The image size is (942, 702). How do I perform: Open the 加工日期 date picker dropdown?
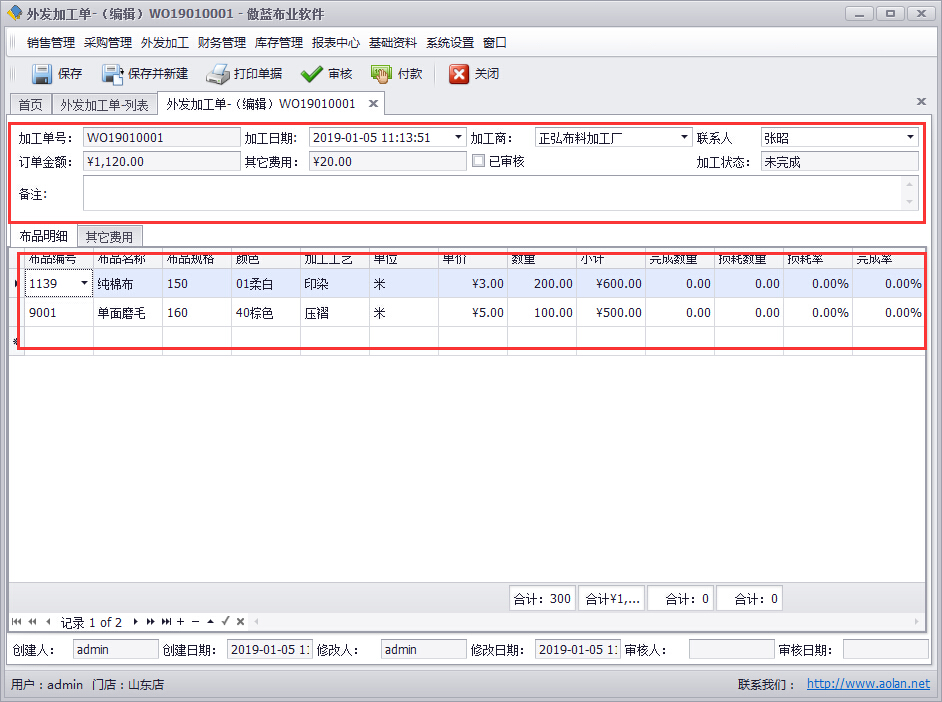pos(457,137)
